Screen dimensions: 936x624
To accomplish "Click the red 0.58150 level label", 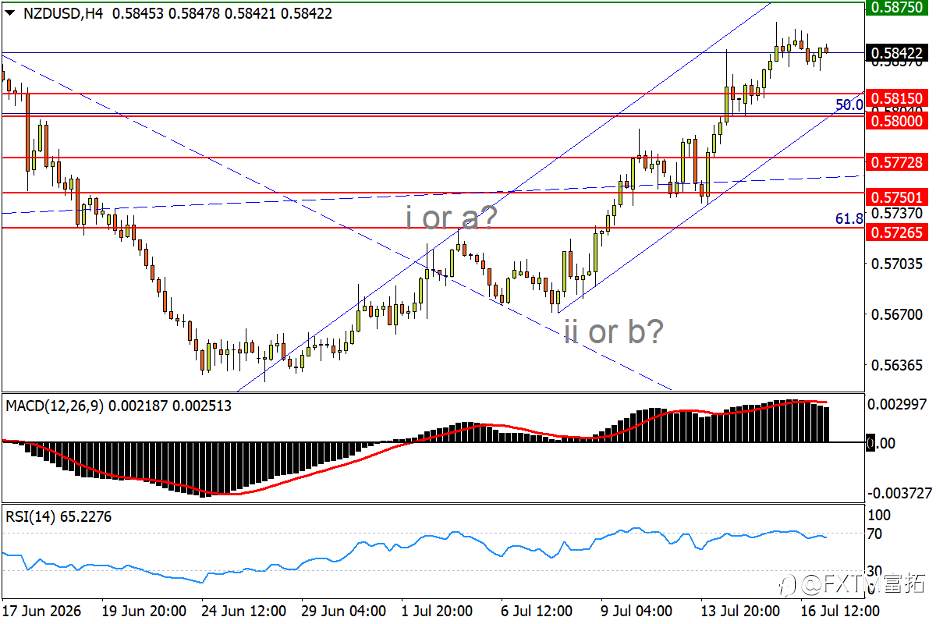I will pos(897,98).
